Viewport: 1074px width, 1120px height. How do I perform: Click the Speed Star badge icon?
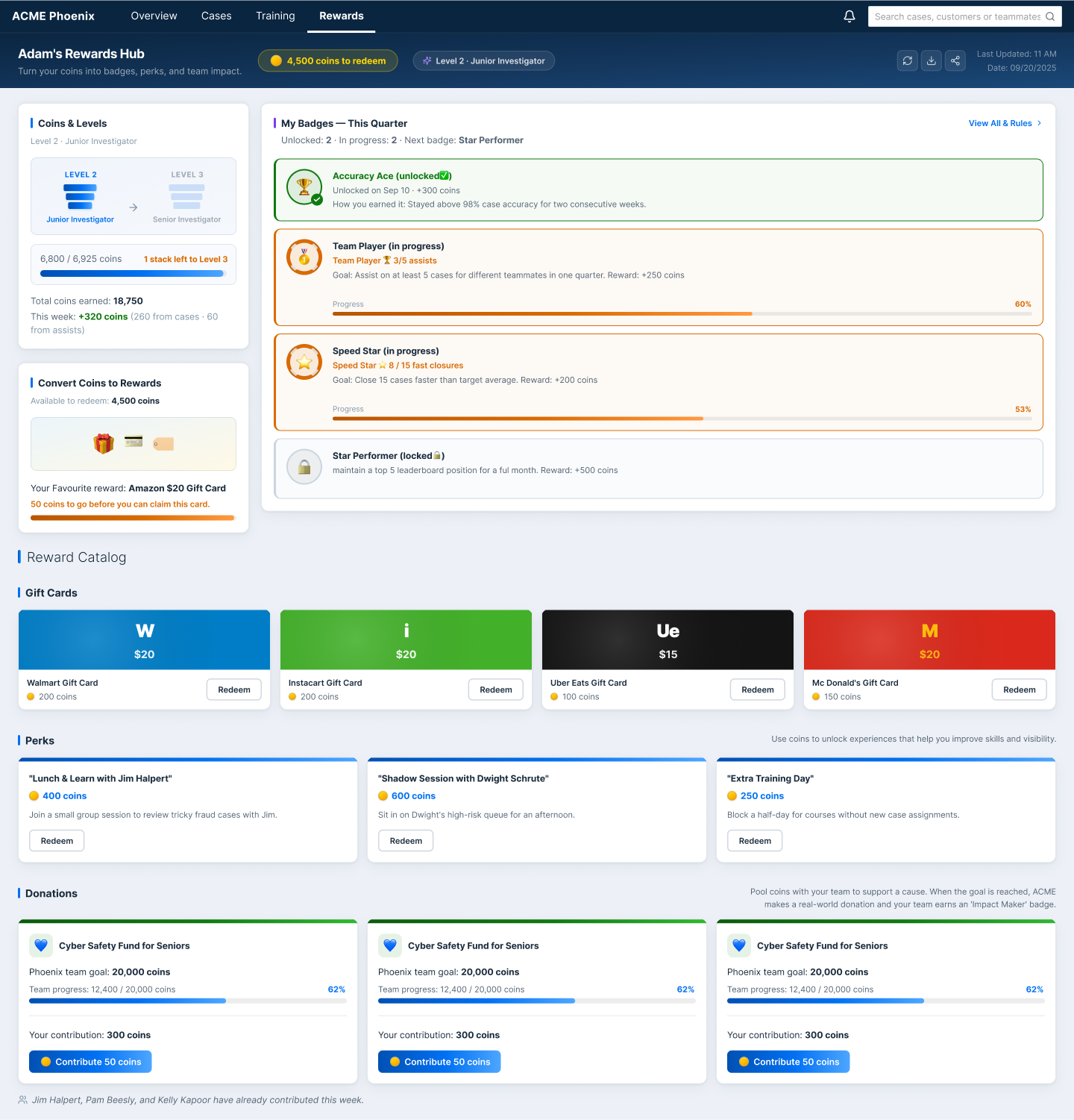point(304,362)
